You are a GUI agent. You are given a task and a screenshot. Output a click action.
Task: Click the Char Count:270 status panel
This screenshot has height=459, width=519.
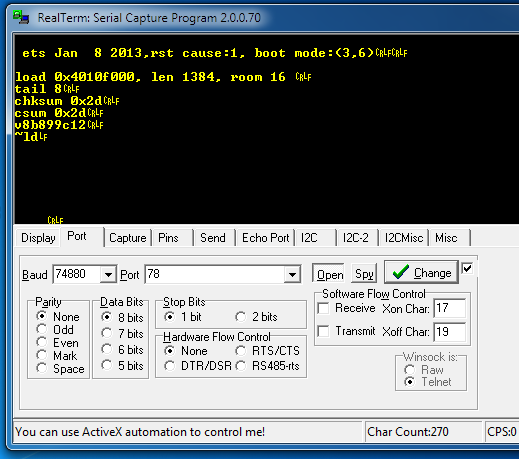click(x=423, y=432)
